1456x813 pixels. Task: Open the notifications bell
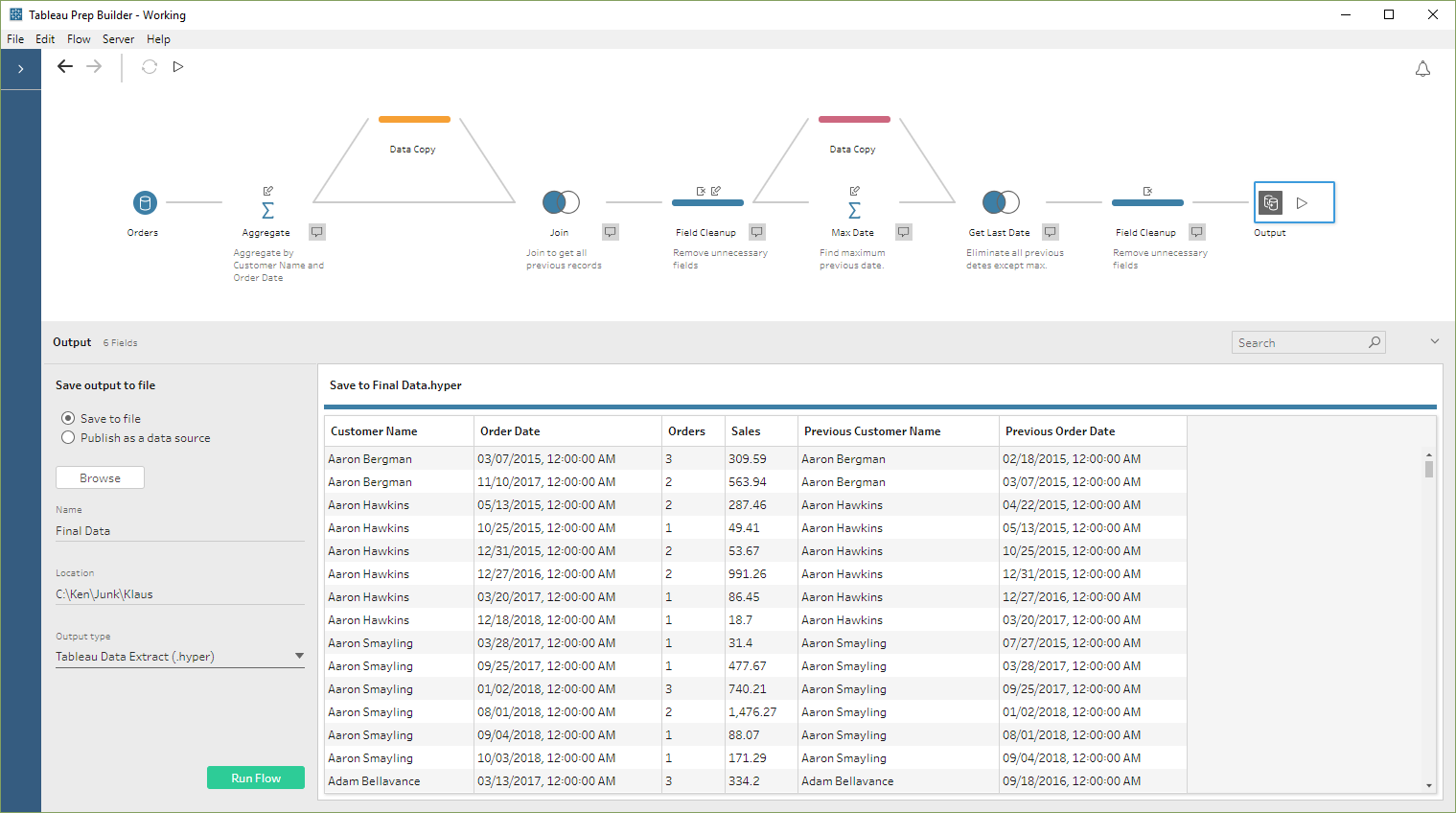point(1422,69)
